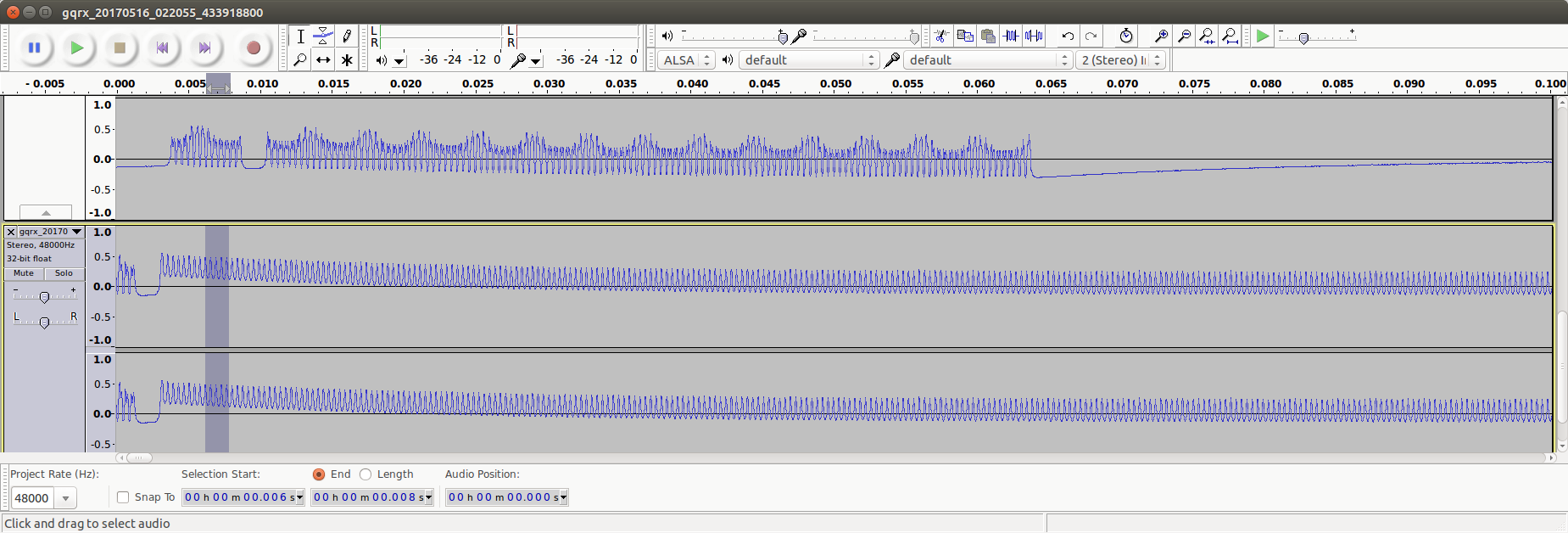Undo the last action
This screenshot has width=1568, height=533.
[x=1068, y=36]
